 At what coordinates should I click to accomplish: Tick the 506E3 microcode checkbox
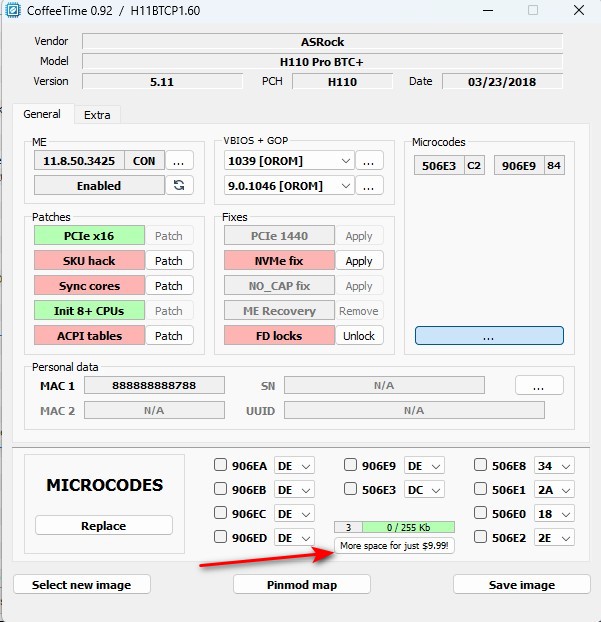tap(350, 489)
